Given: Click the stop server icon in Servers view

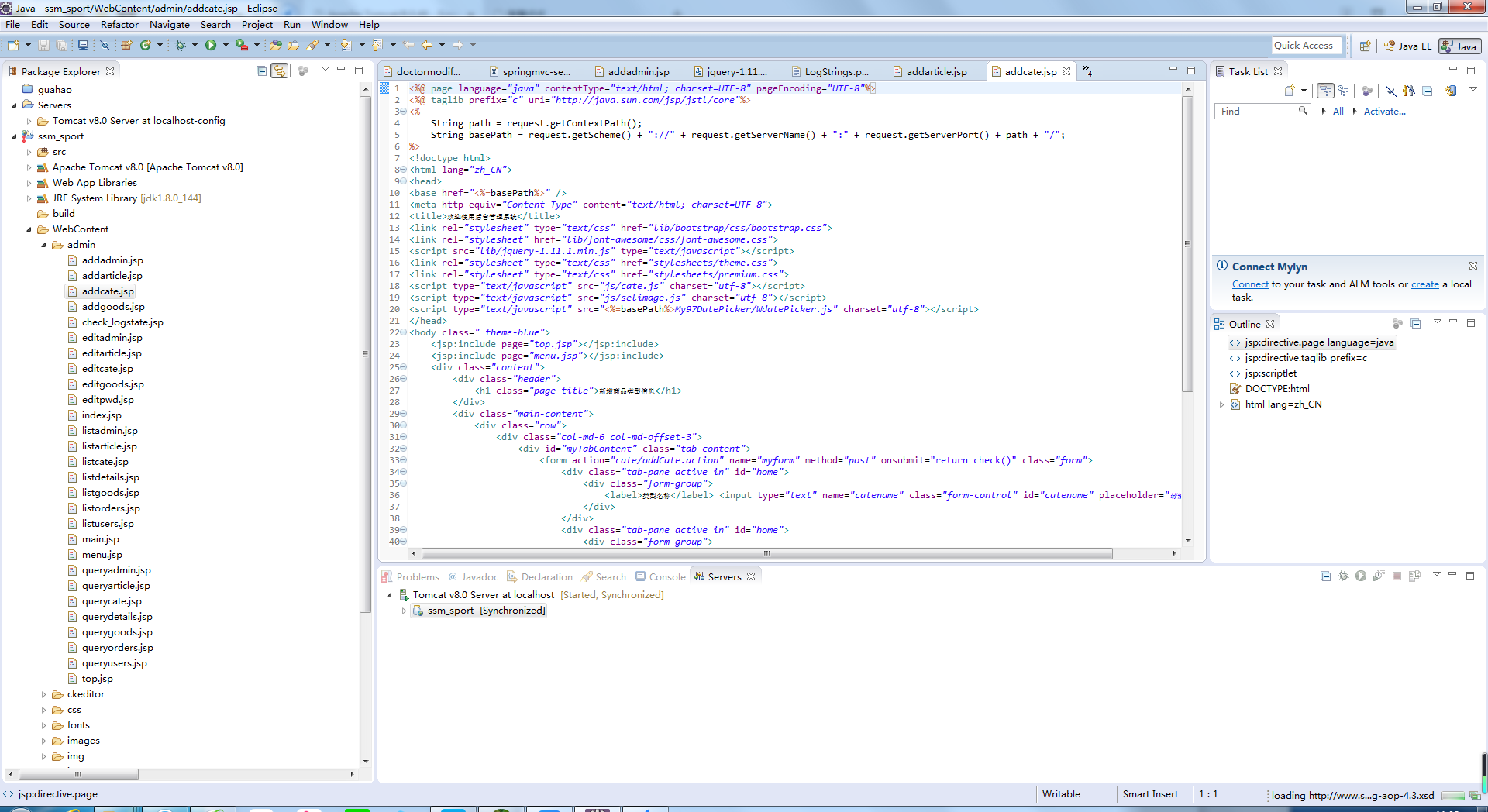Looking at the screenshot, I should point(1397,576).
